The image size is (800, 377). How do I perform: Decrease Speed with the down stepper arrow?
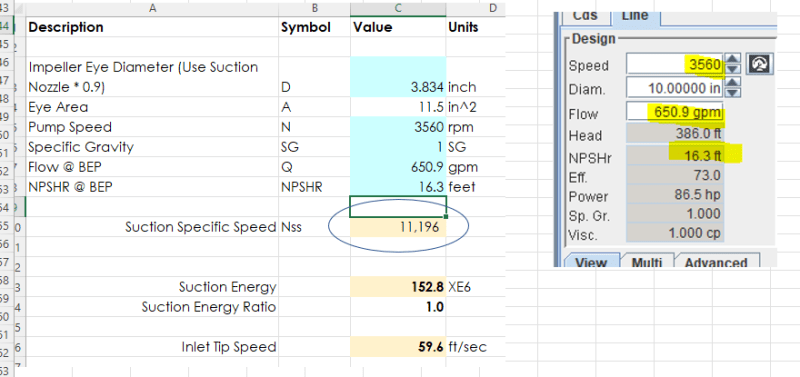733,69
